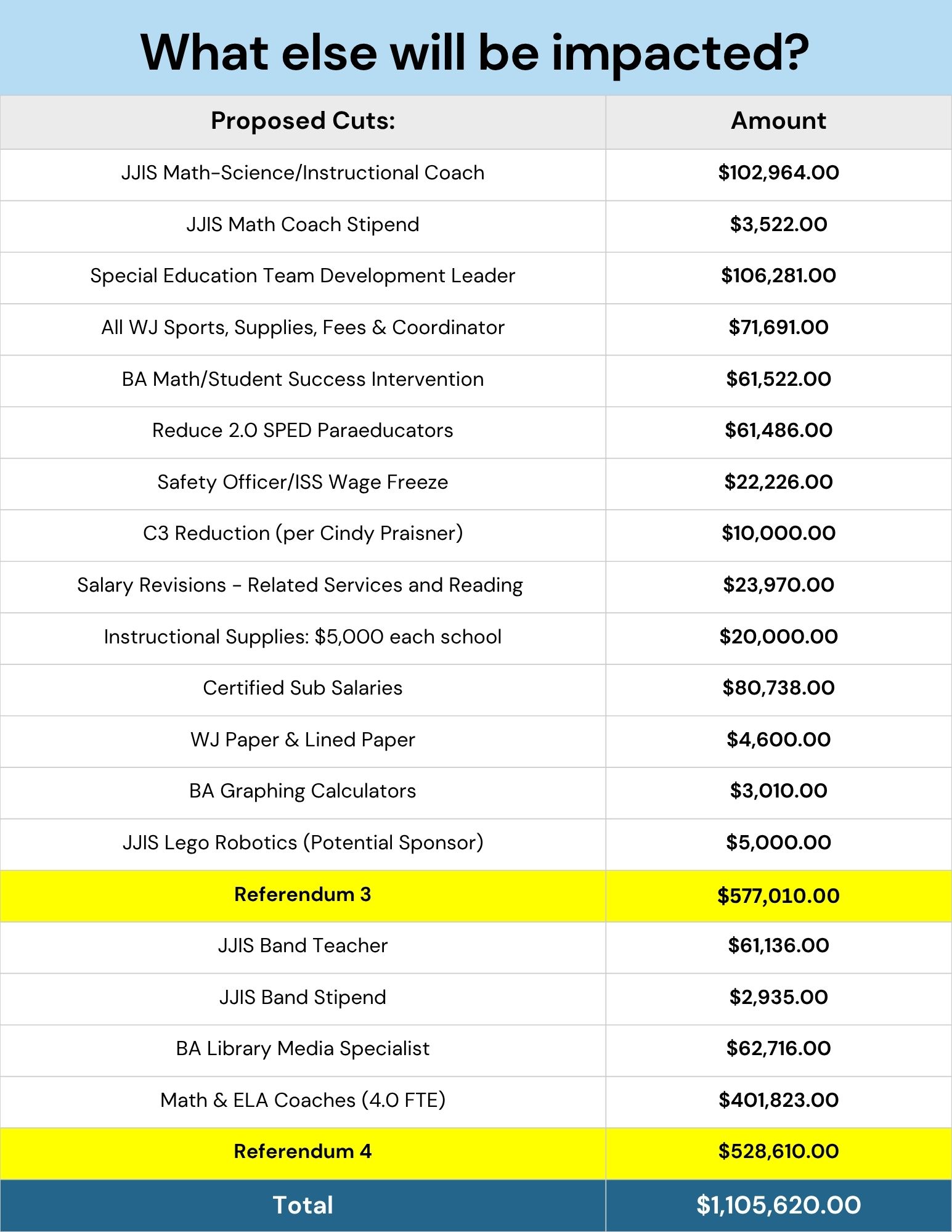Click Certified Sub Salaries row label
This screenshot has width=952, height=1232.
[303, 688]
